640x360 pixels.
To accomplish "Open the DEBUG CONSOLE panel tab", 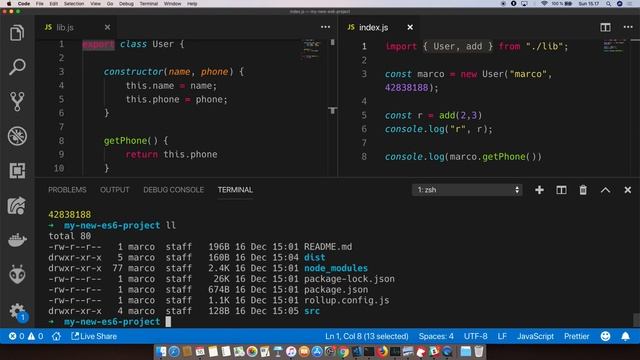I will coord(173,190).
